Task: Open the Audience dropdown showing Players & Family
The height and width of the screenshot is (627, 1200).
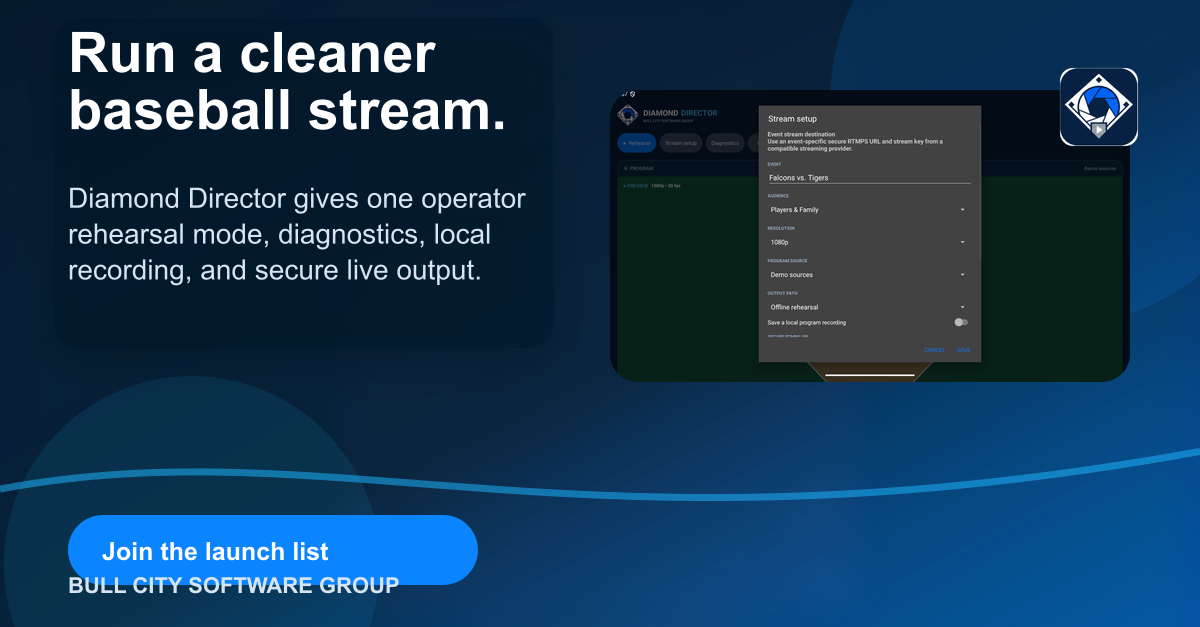Action: coord(868,210)
